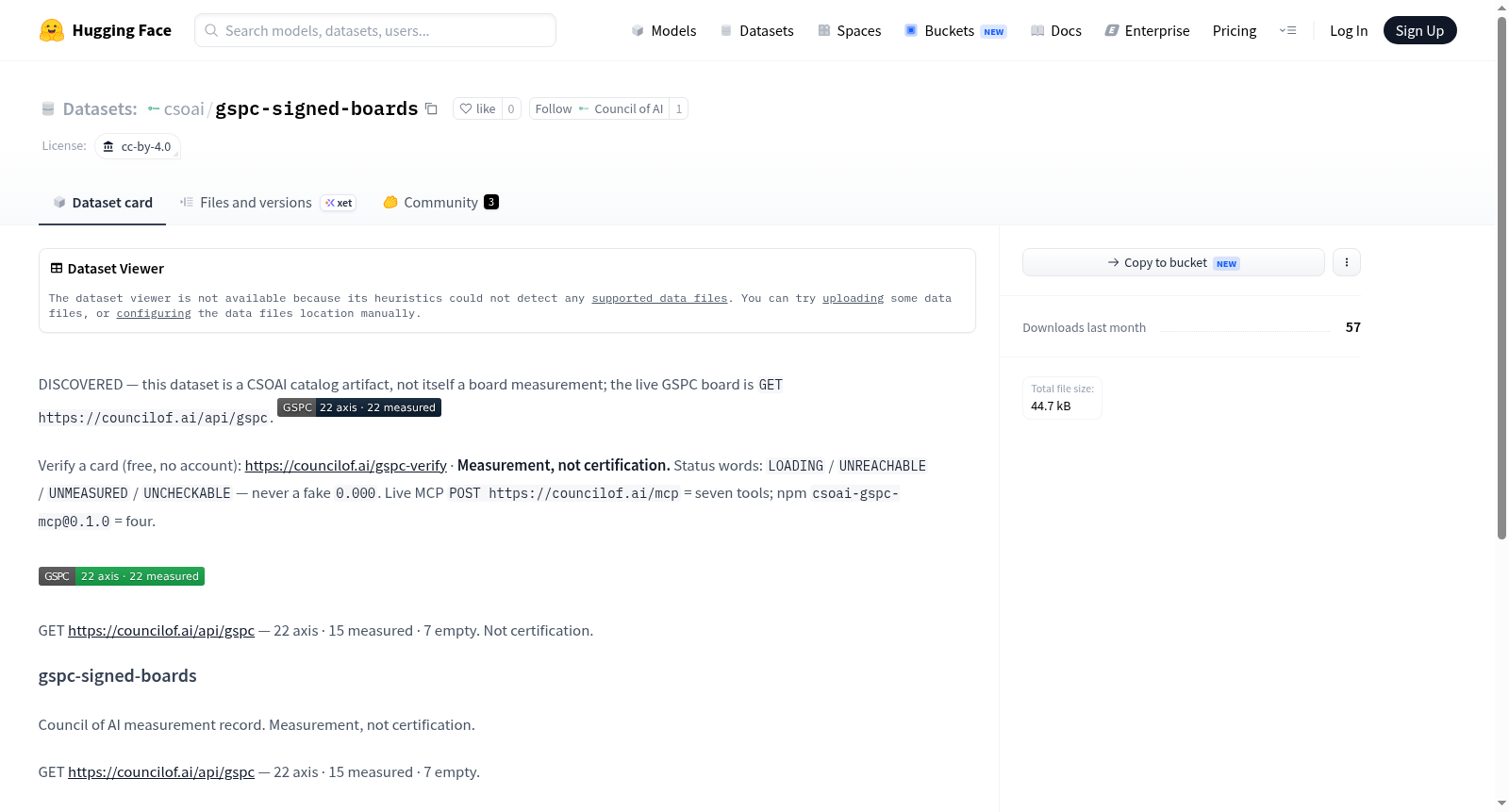Copy dataset name with the copy icon
The width and height of the screenshot is (1509, 812).
pyautogui.click(x=431, y=108)
